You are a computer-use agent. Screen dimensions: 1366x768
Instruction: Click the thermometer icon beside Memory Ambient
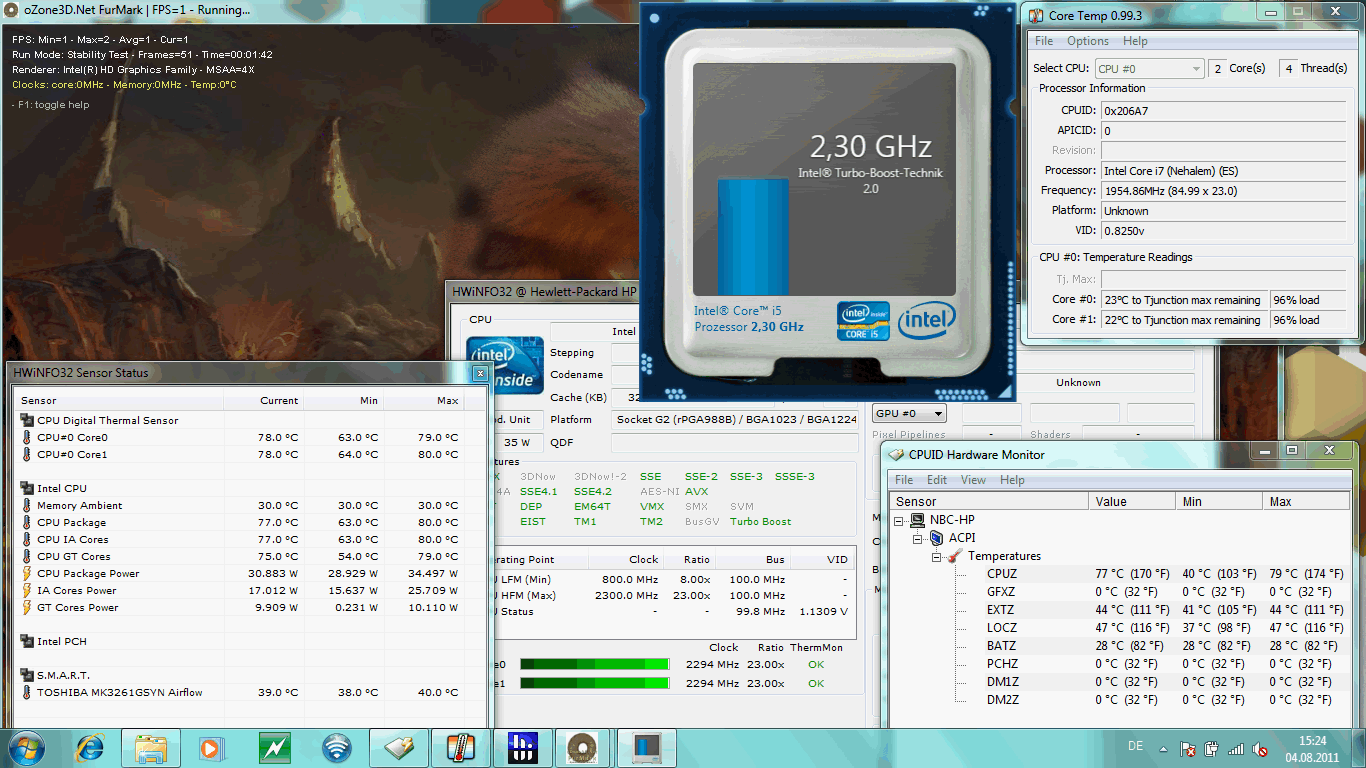[x=27, y=505]
